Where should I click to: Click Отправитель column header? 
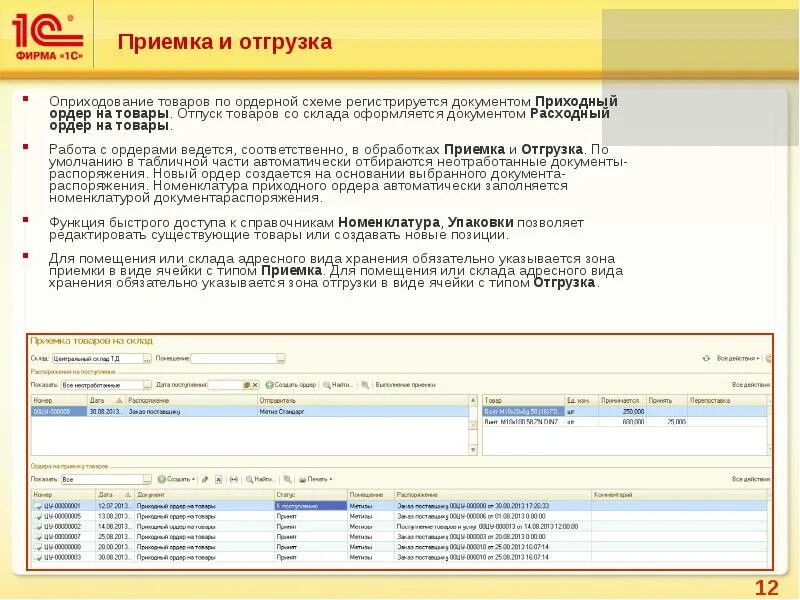pos(363,401)
